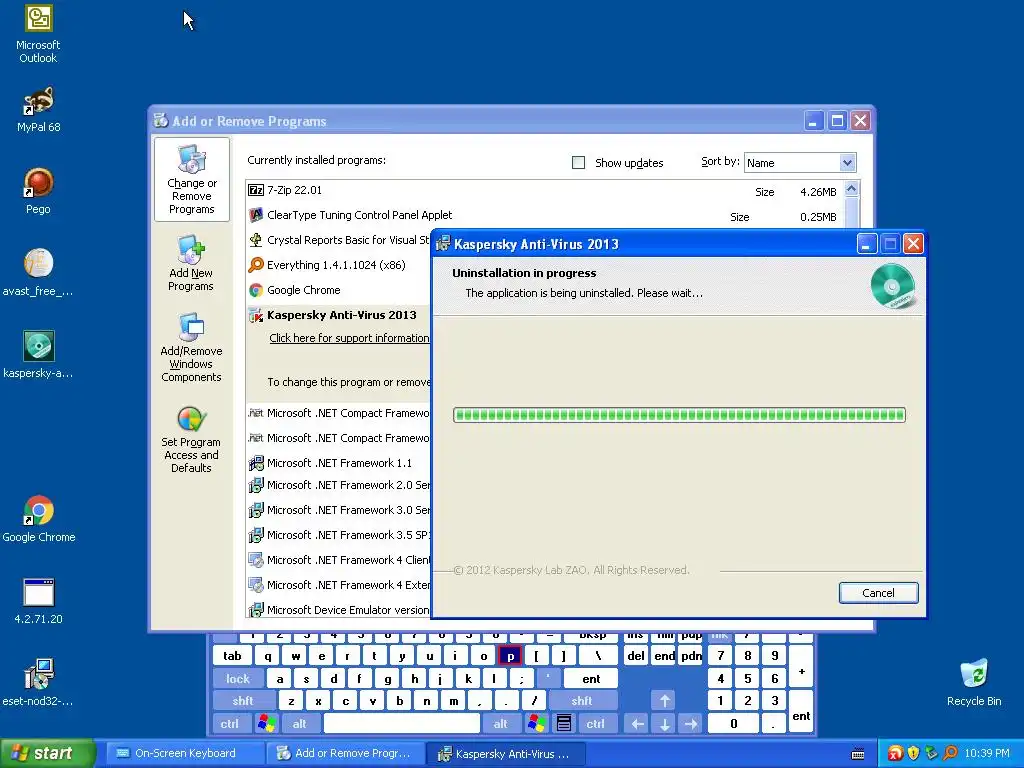Image resolution: width=1024 pixels, height=768 pixels.
Task: Click numpad 5 key on on-screen keyboard
Action: pos(747,679)
